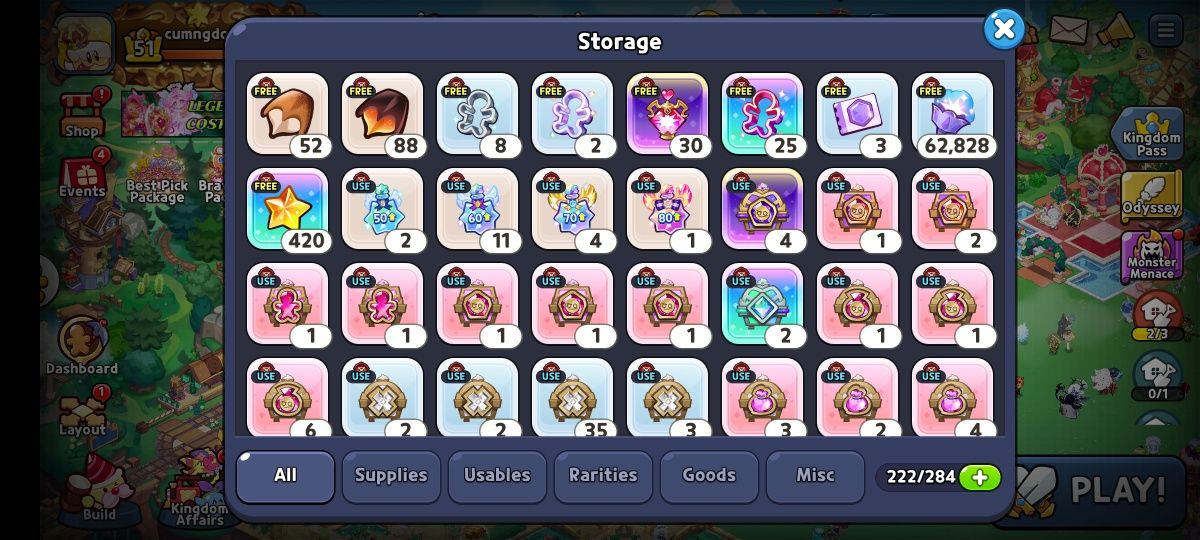Screen dimensions: 1200x540
Task: Select the All storage tab
Action: pos(285,476)
